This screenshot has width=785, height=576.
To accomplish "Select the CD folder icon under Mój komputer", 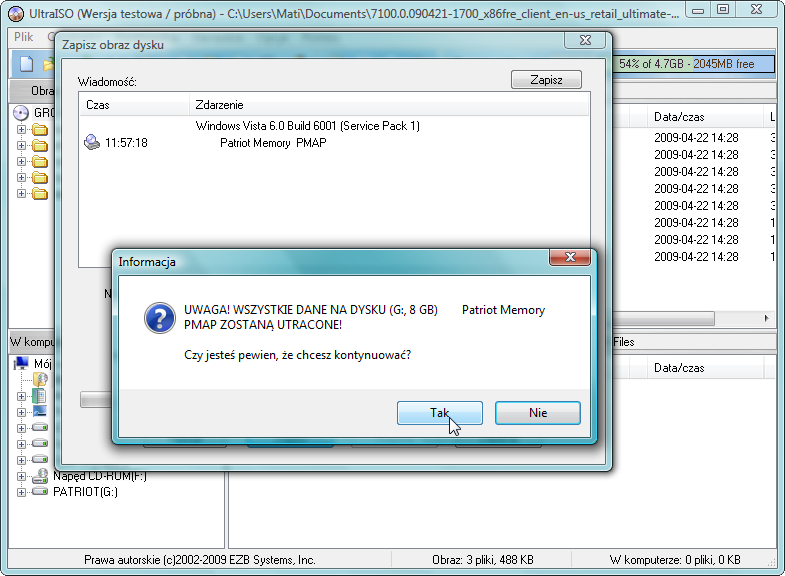I will [40, 380].
